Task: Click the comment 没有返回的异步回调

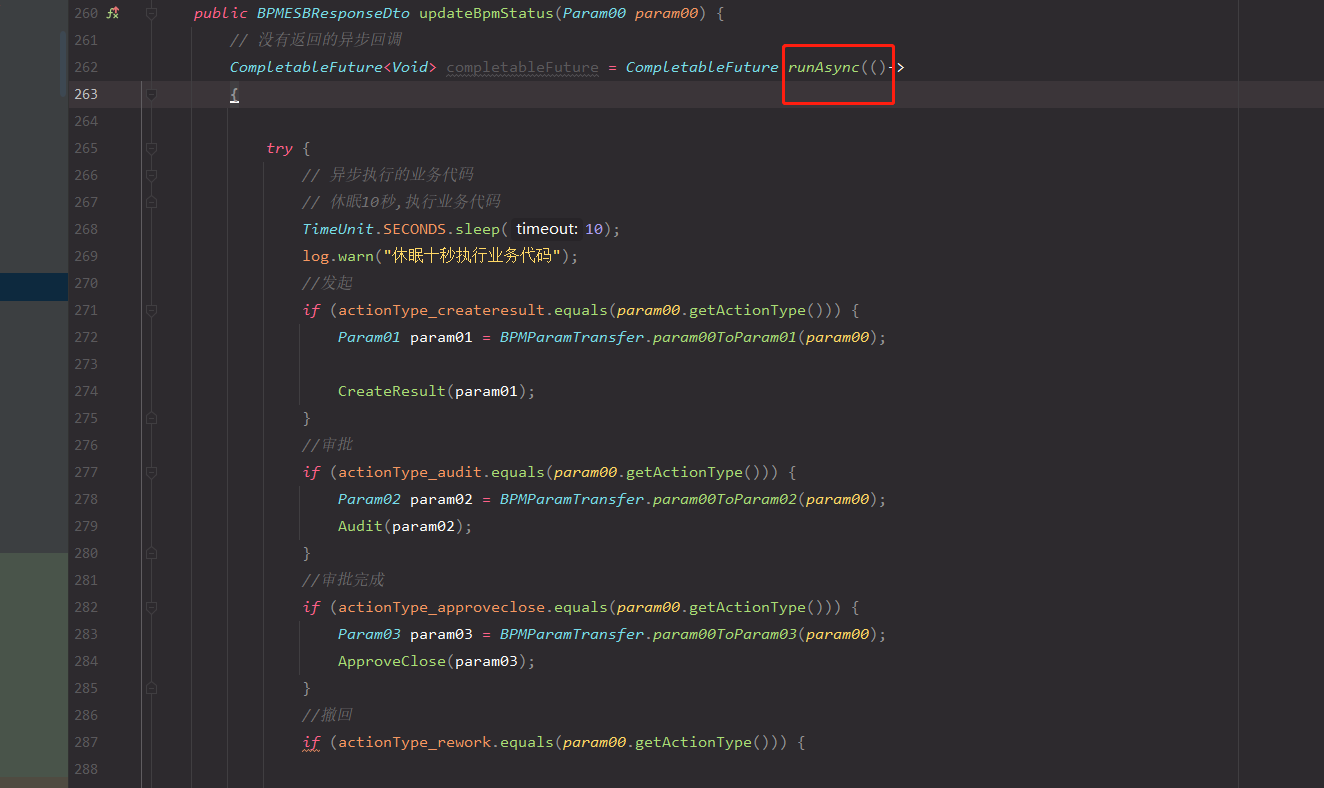Action: coord(315,40)
